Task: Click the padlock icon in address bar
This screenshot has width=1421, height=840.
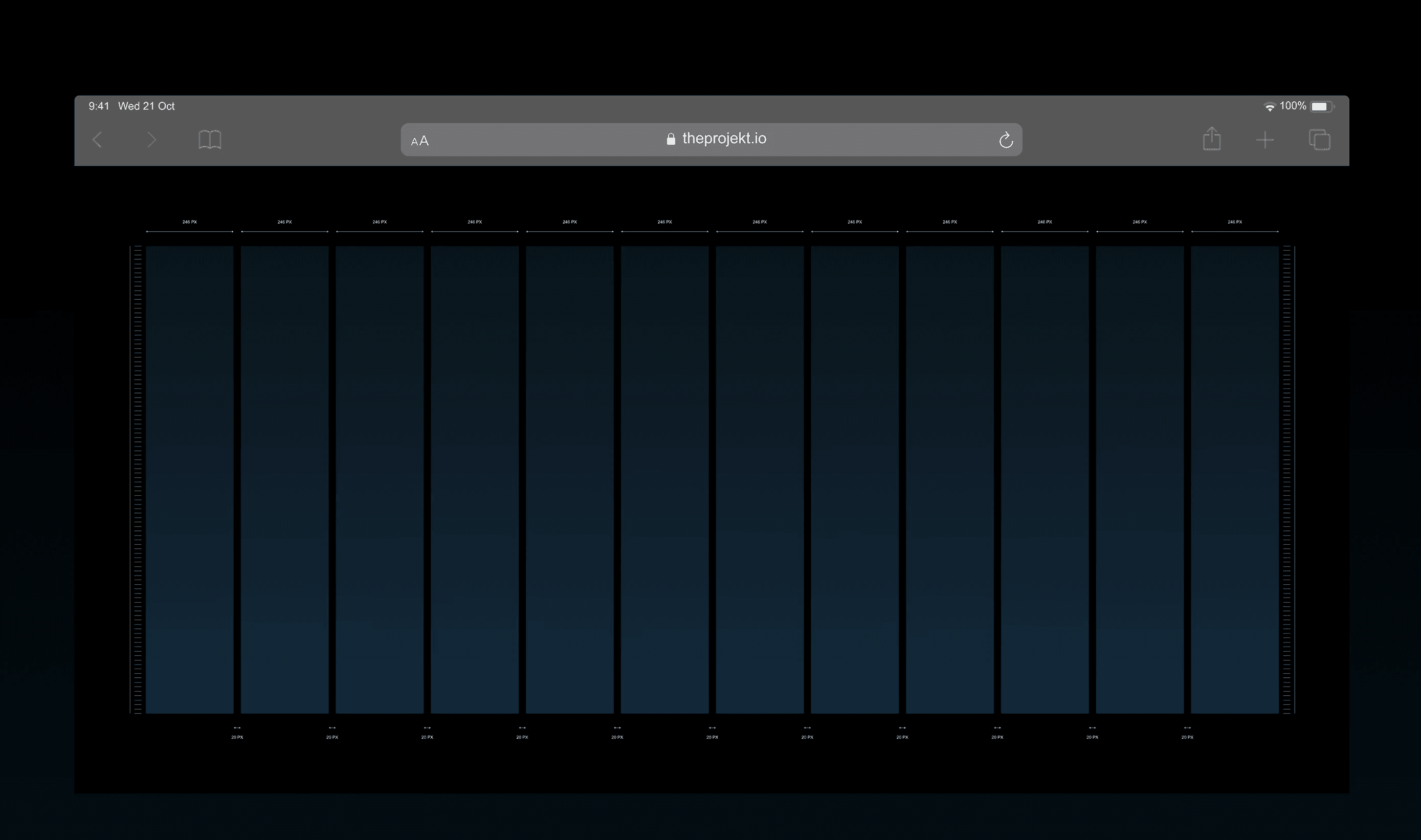Action: coord(671,139)
